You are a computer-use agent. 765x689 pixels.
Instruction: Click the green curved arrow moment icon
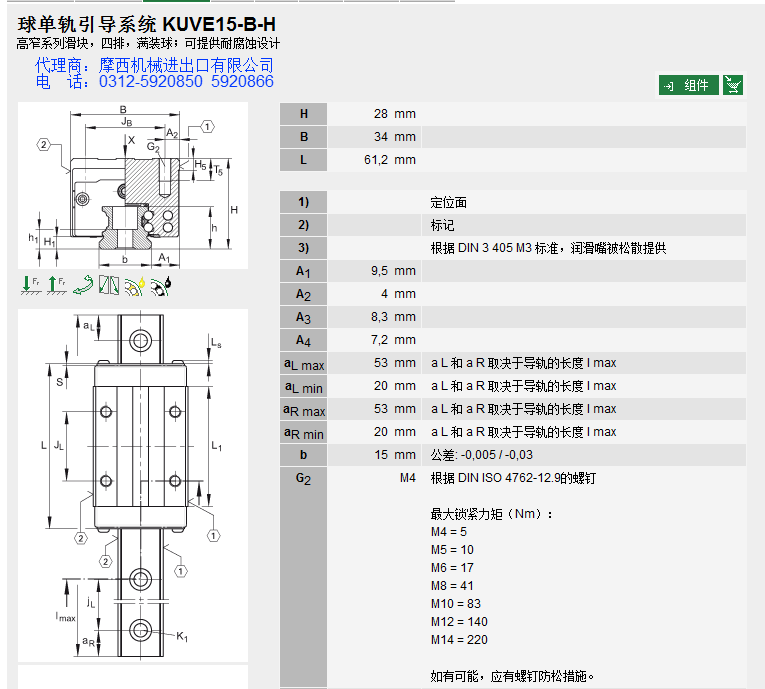pos(83,285)
